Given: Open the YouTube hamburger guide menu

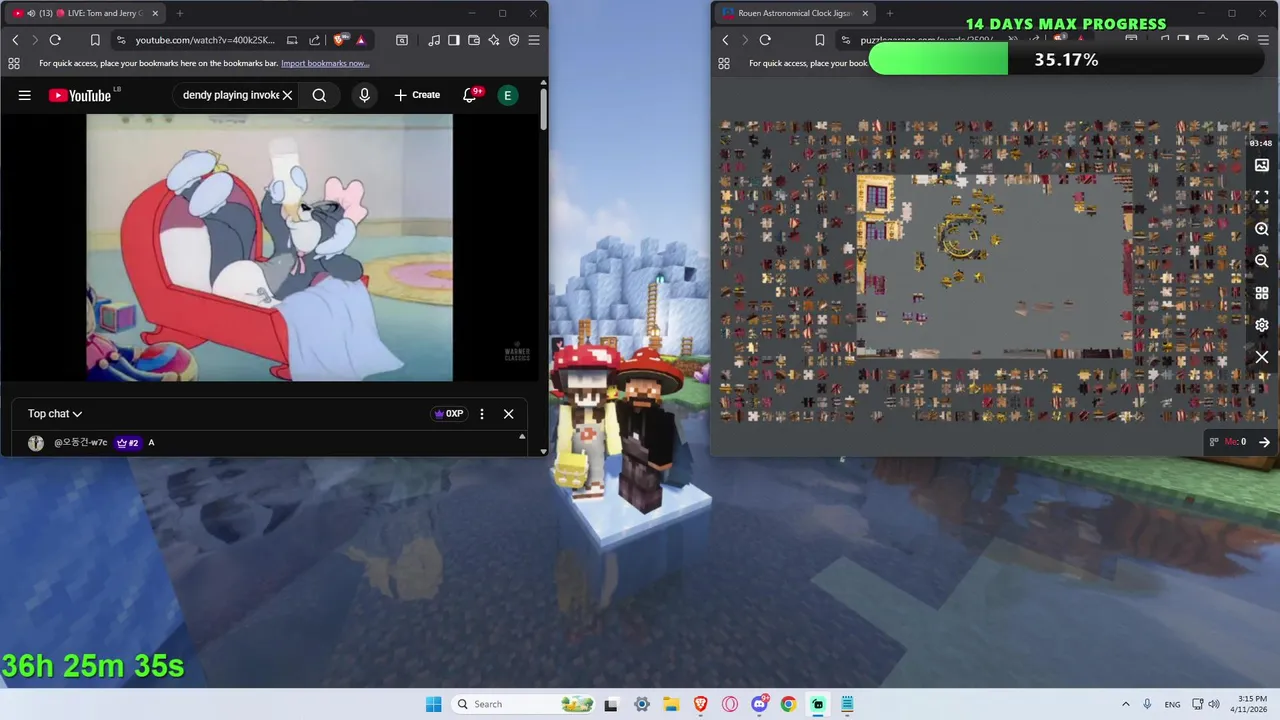Looking at the screenshot, I should [25, 95].
